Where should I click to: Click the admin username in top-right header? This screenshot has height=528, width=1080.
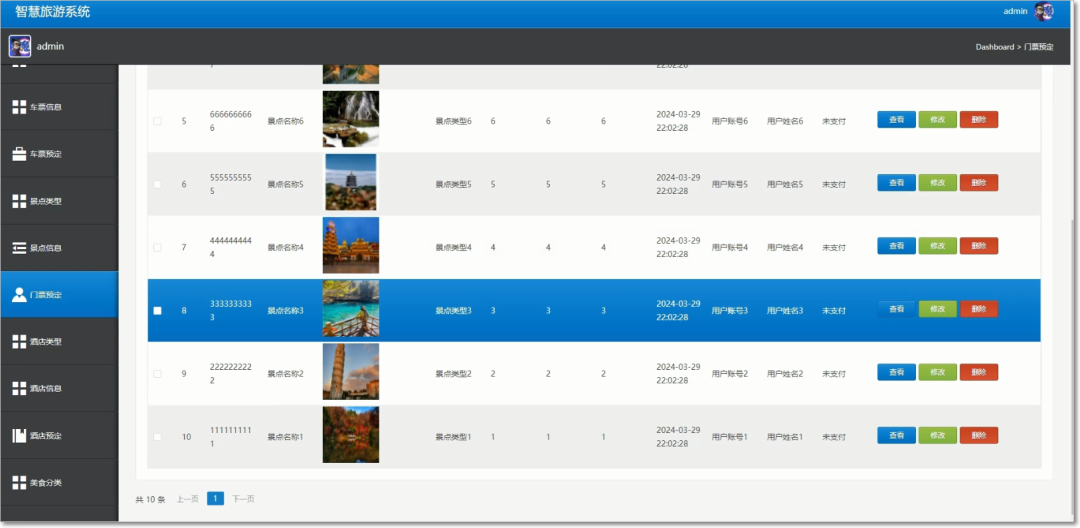coord(1015,11)
